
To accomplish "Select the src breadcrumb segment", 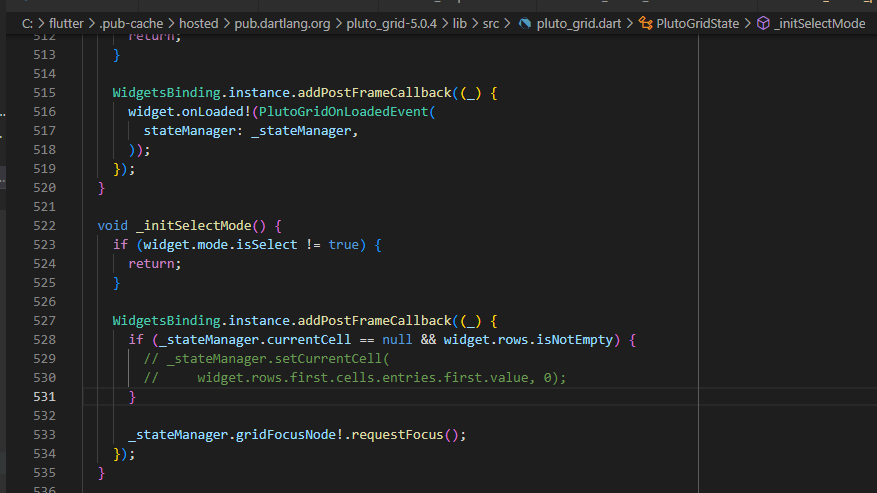I will (x=491, y=24).
